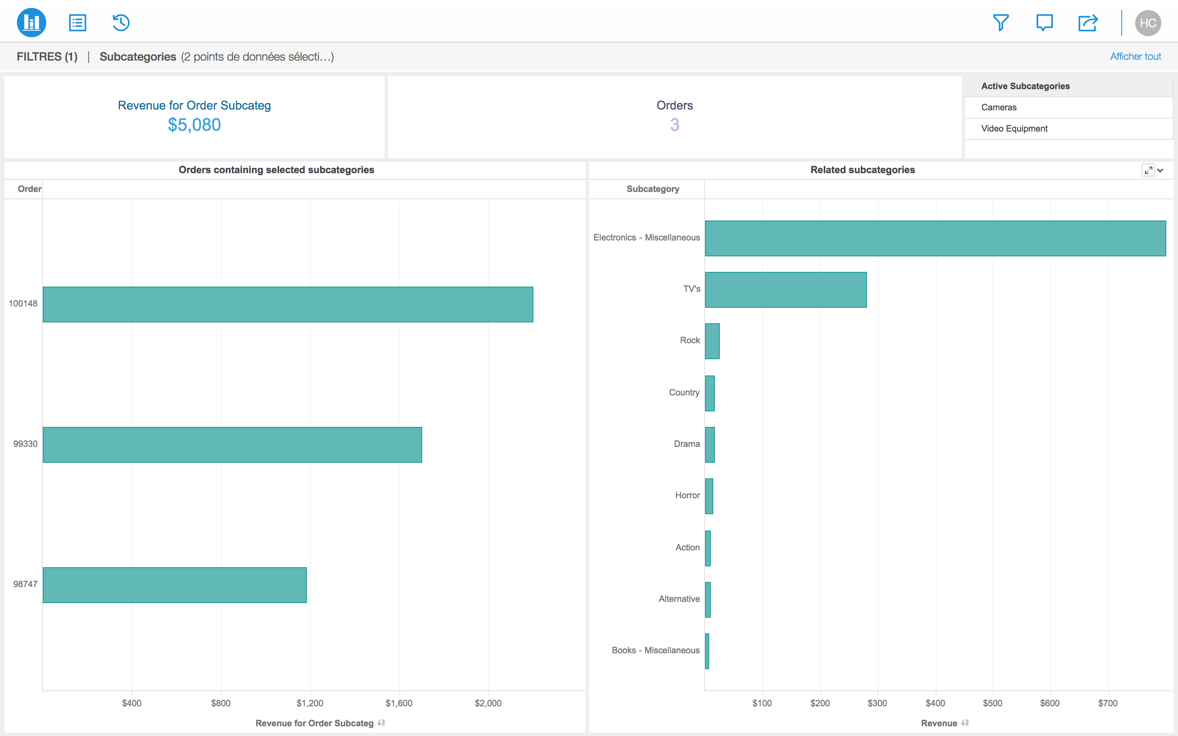
Task: Open the dashboard view icon
Action: (32, 23)
